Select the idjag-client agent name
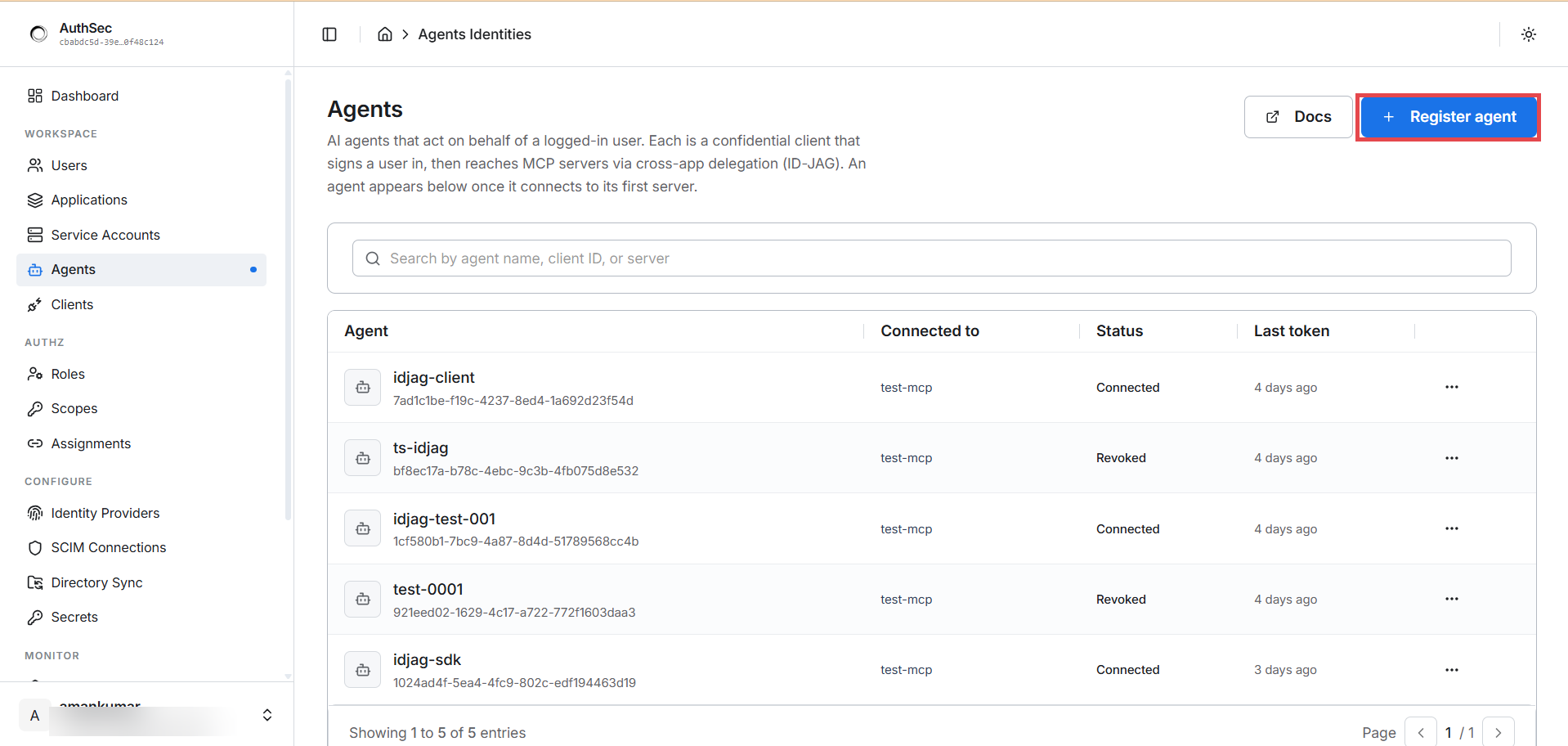The image size is (1568, 746). (x=433, y=377)
